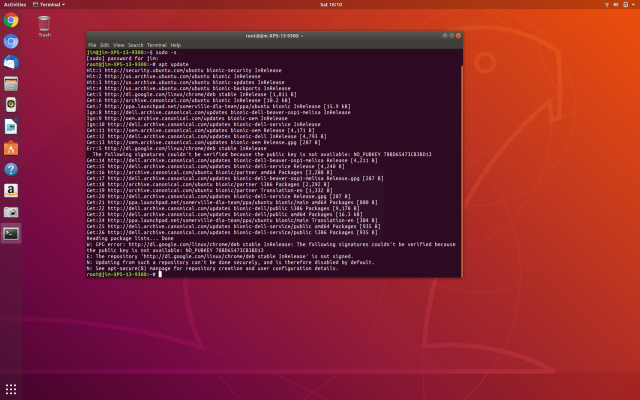Viewport: 640px width, 400px height.
Task: Open the system status menu arrow
Action: coord(632,4)
